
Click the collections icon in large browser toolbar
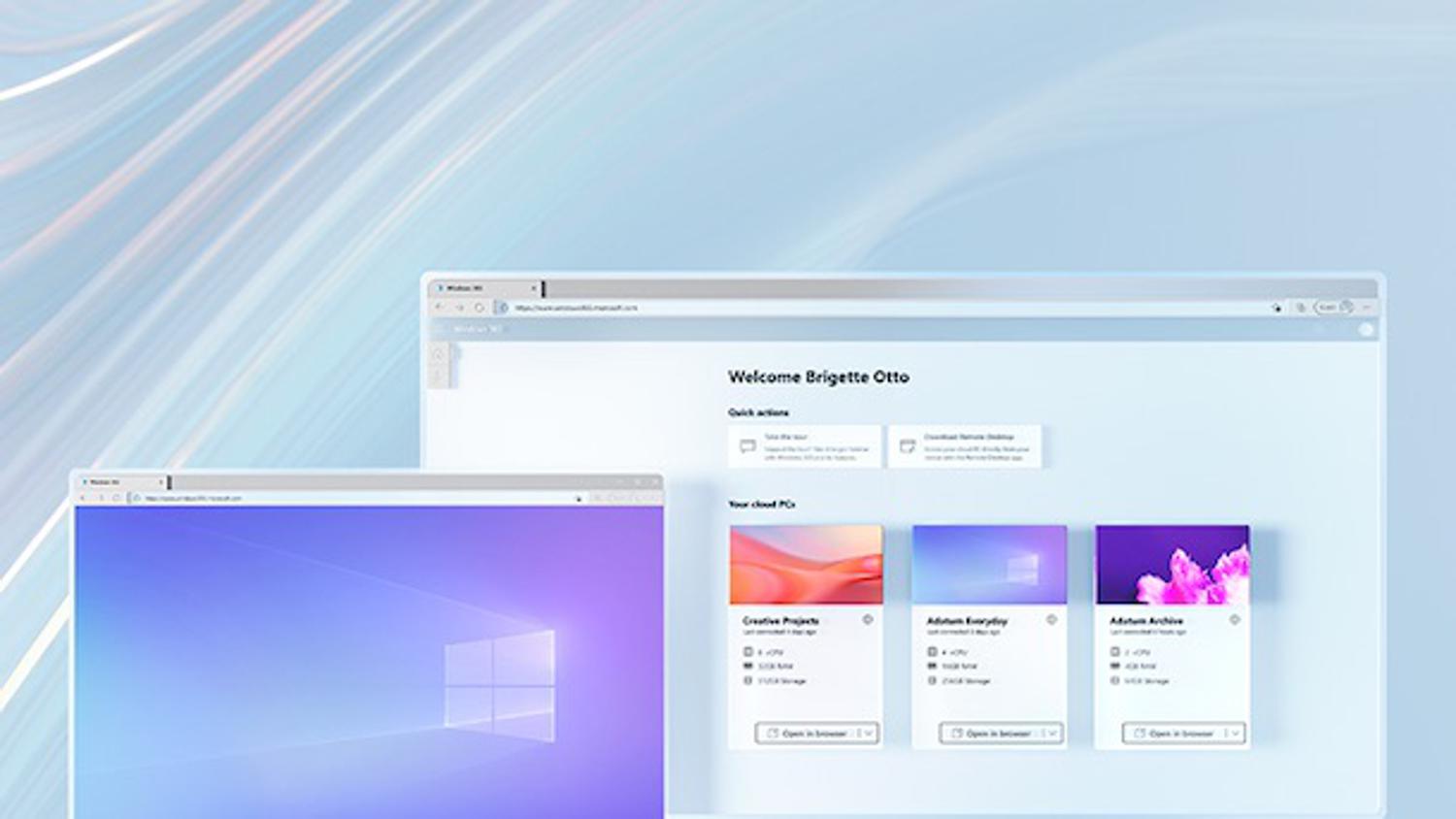click(x=1301, y=308)
